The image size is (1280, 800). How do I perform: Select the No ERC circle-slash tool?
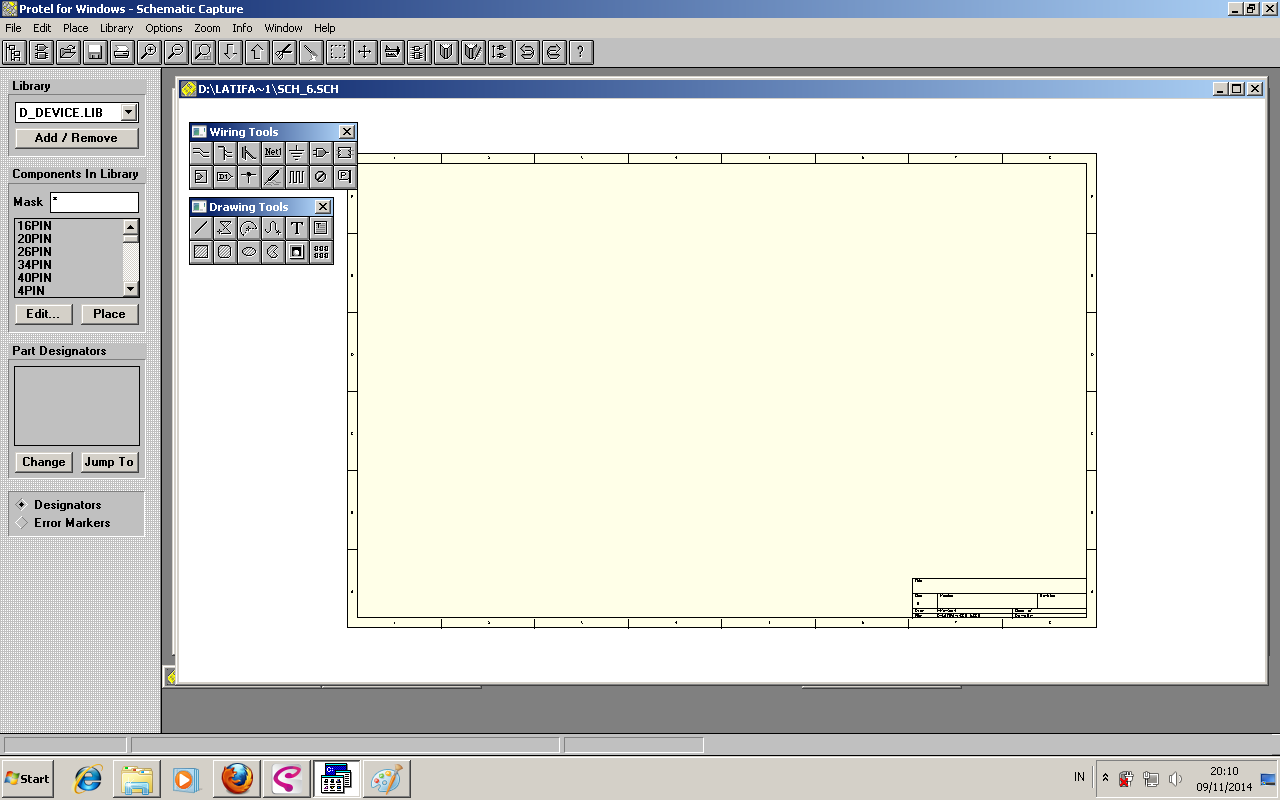(x=320, y=177)
